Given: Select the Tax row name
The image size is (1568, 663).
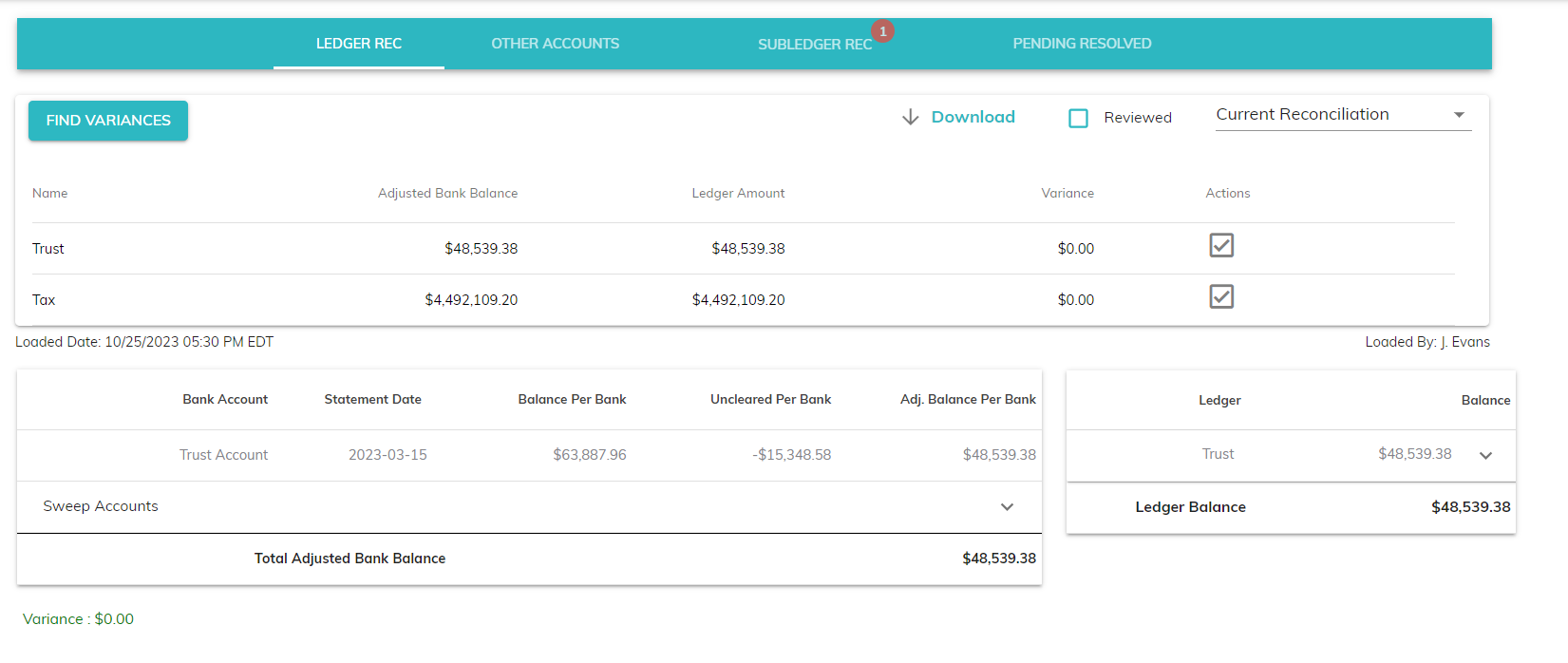Looking at the screenshot, I should tap(44, 300).
